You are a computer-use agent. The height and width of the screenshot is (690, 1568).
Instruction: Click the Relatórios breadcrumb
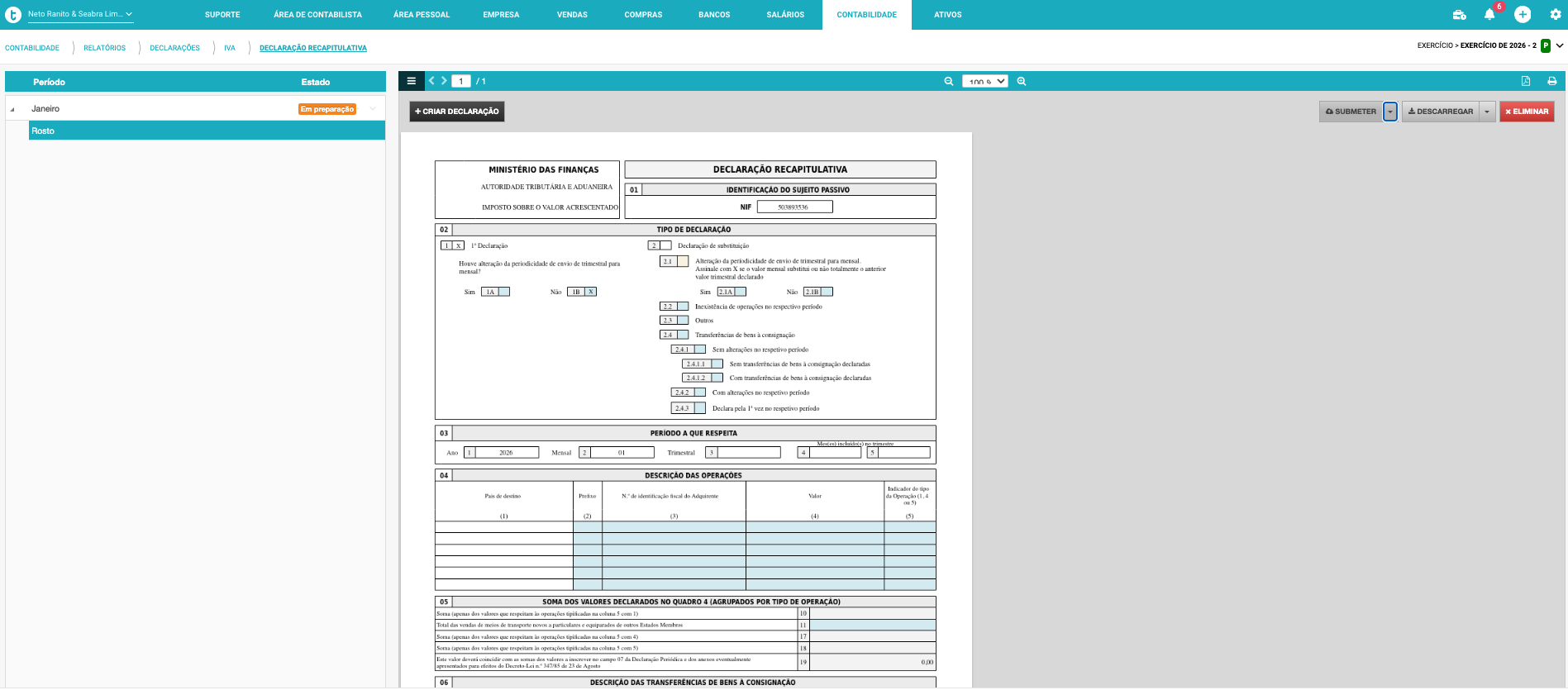point(104,48)
